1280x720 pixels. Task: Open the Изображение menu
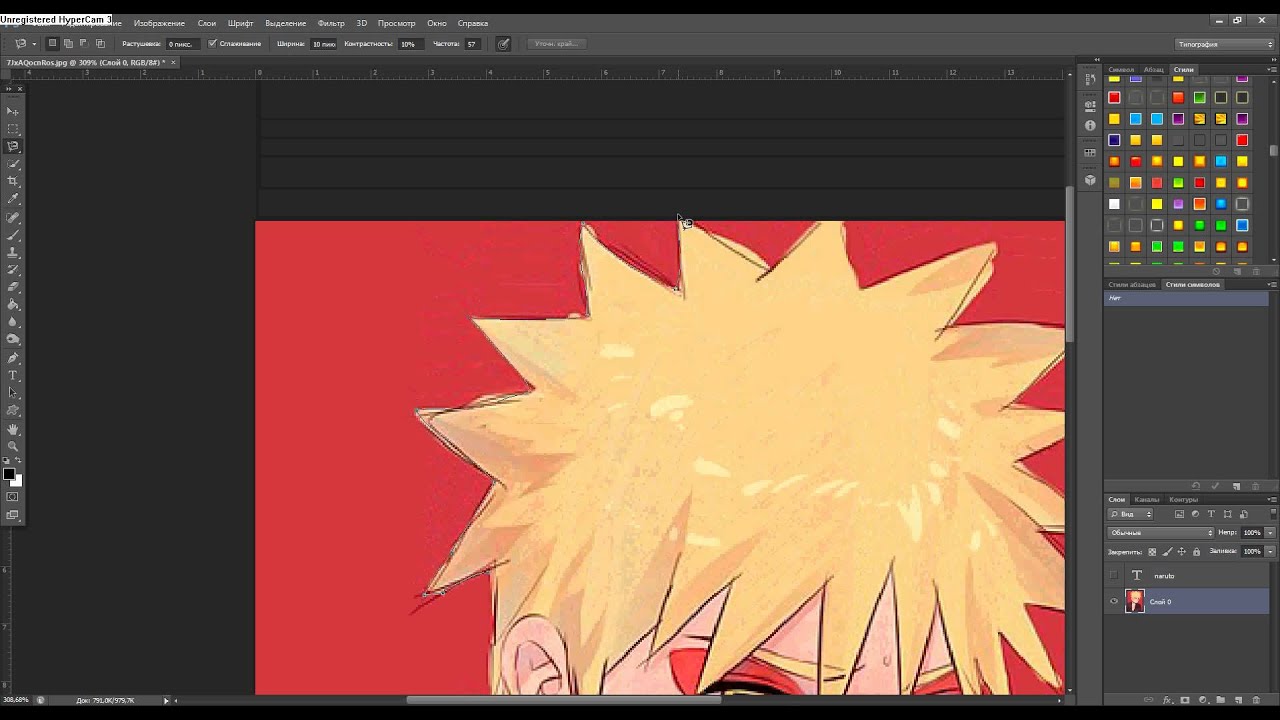tap(159, 23)
